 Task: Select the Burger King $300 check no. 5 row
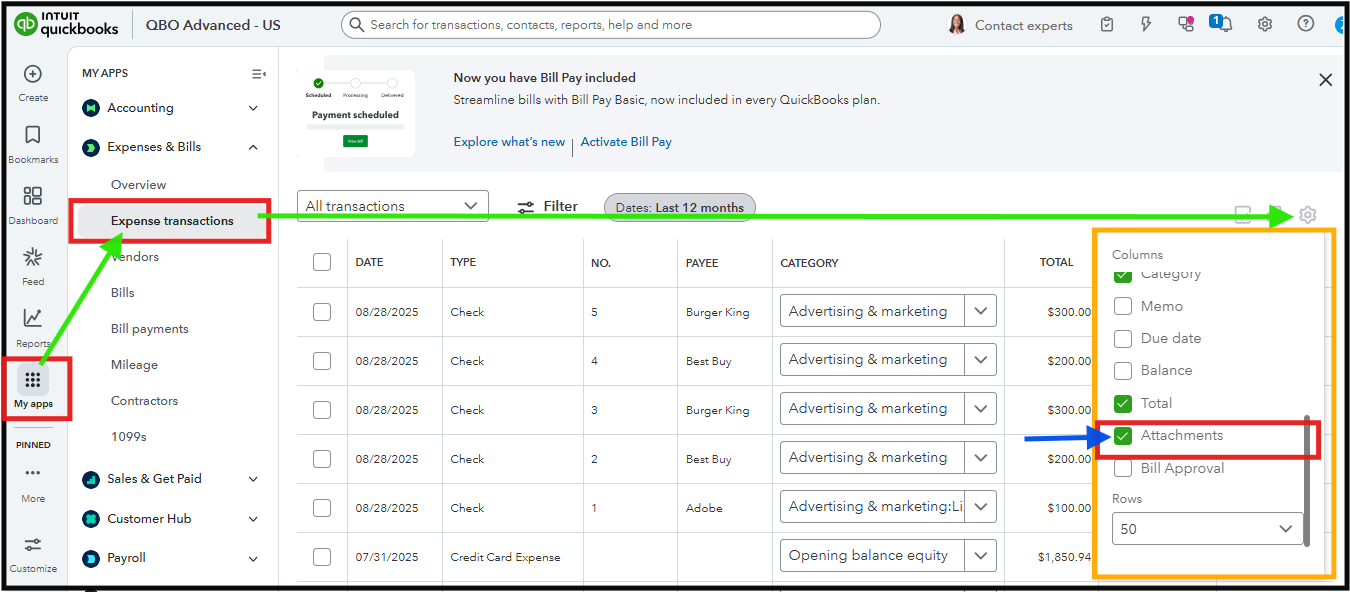(322, 312)
